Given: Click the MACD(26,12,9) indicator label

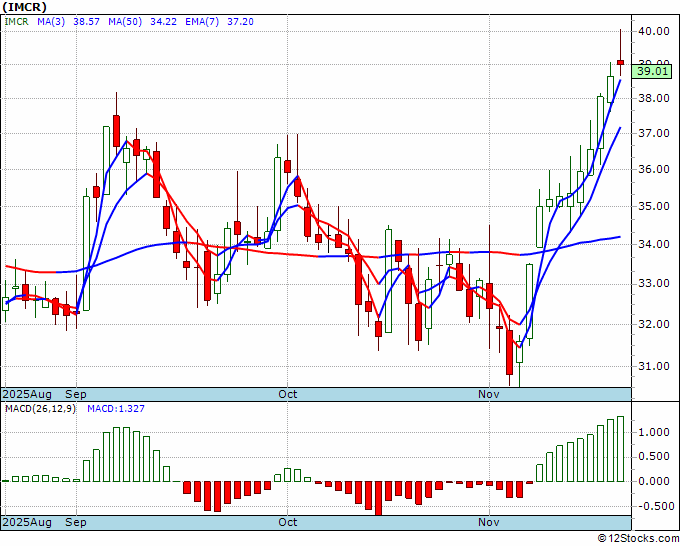Looking at the screenshot, I should pyautogui.click(x=40, y=409).
